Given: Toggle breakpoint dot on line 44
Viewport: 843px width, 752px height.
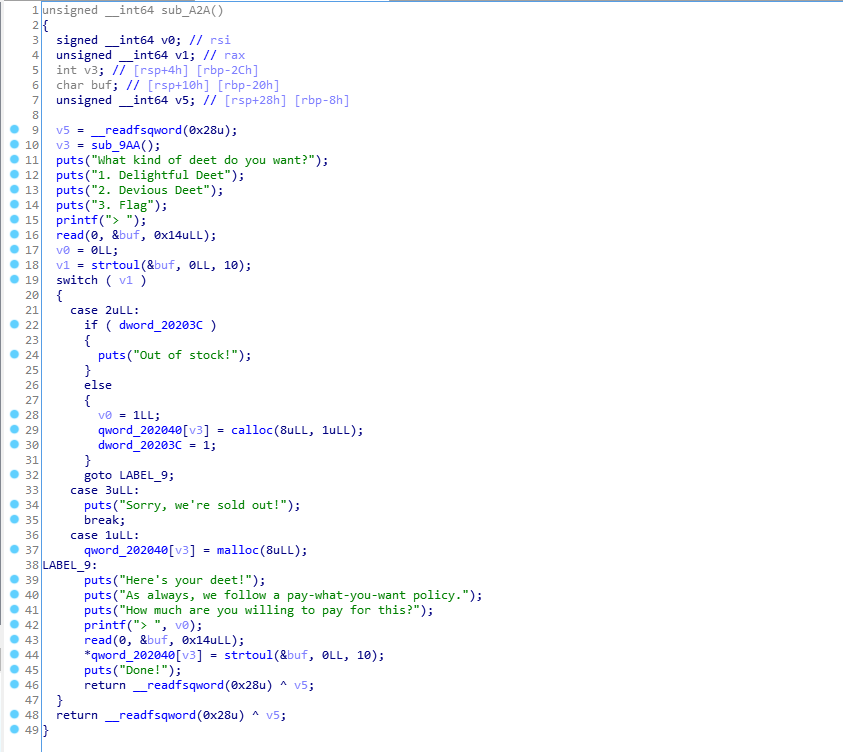Looking at the screenshot, I should 15,654.
